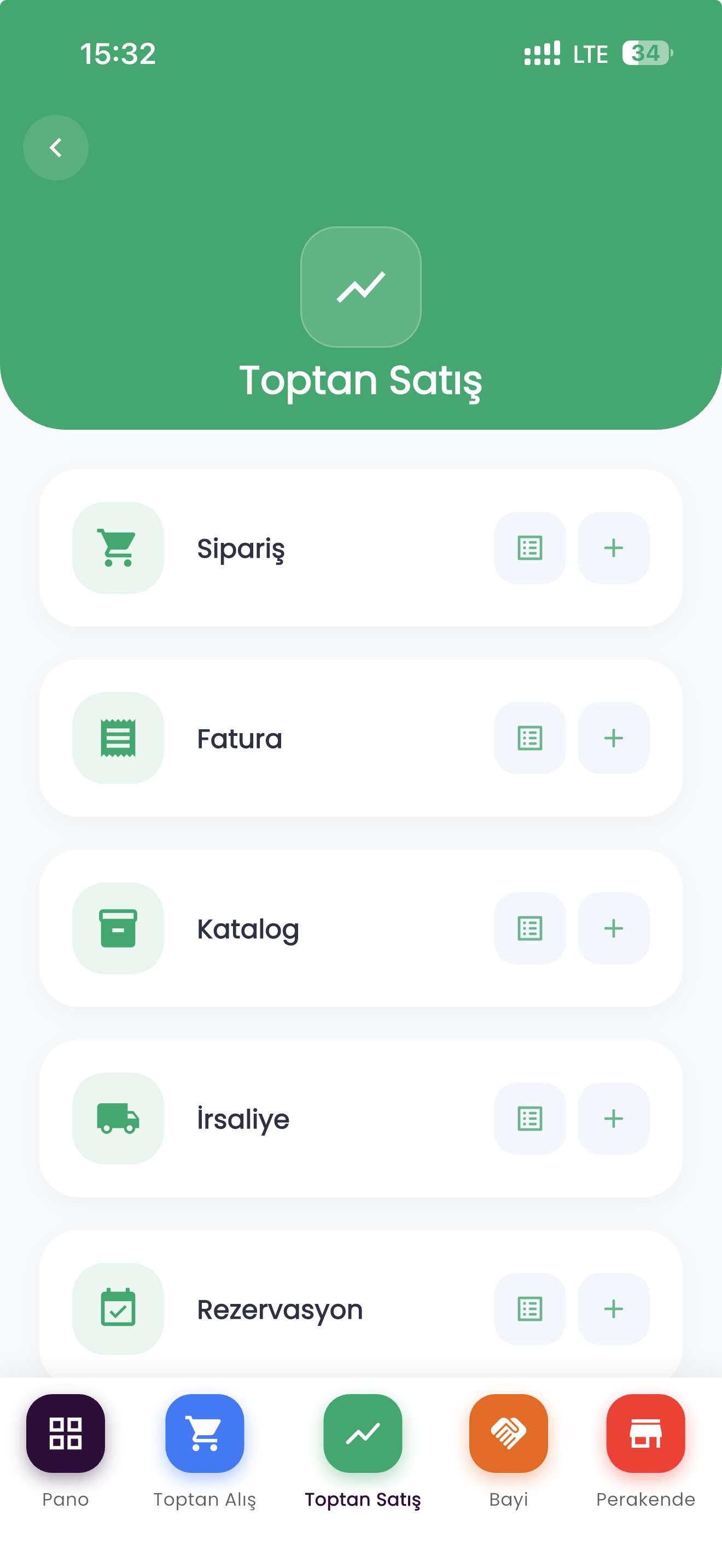This screenshot has height=1568, width=722.
Task: Tap the Toptan Satış header chart icon
Action: (x=361, y=286)
